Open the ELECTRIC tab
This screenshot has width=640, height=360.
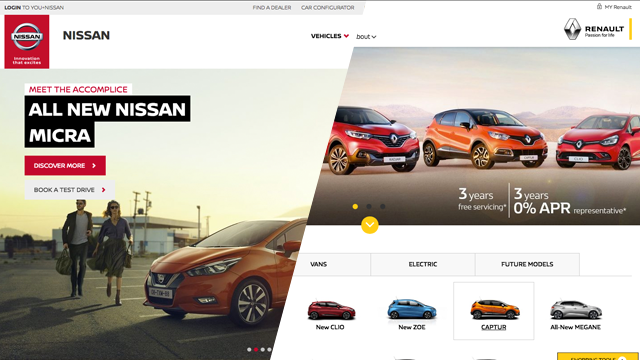click(x=423, y=264)
